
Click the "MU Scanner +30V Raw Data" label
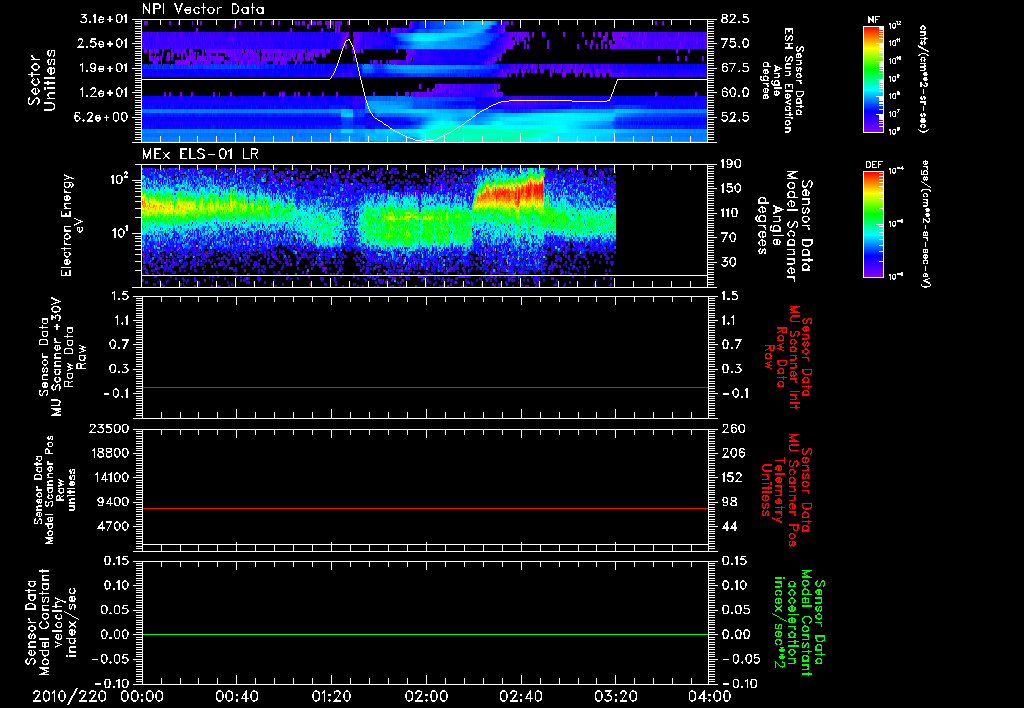(x=62, y=357)
